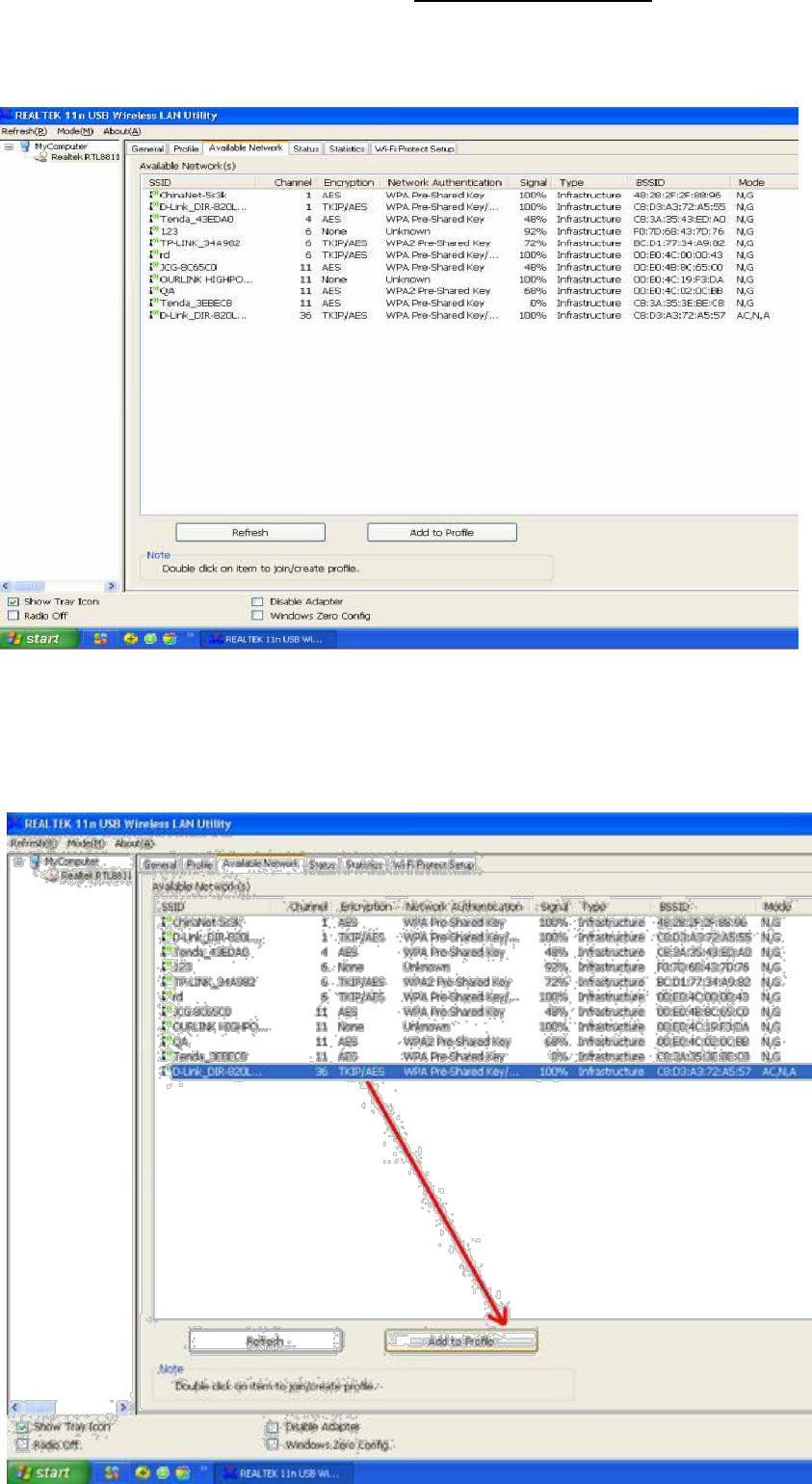Enable Windows Zero Config in second screenshot
812x1484 pixels.
pos(272,1444)
